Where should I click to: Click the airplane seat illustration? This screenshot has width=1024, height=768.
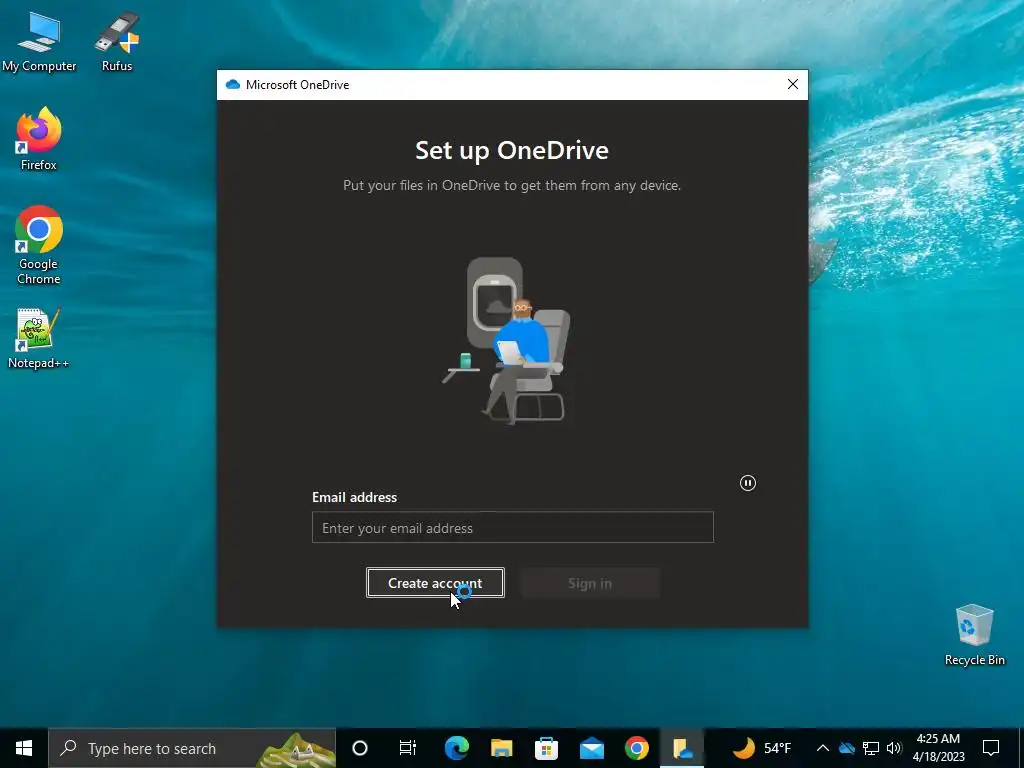pyautogui.click(x=507, y=340)
